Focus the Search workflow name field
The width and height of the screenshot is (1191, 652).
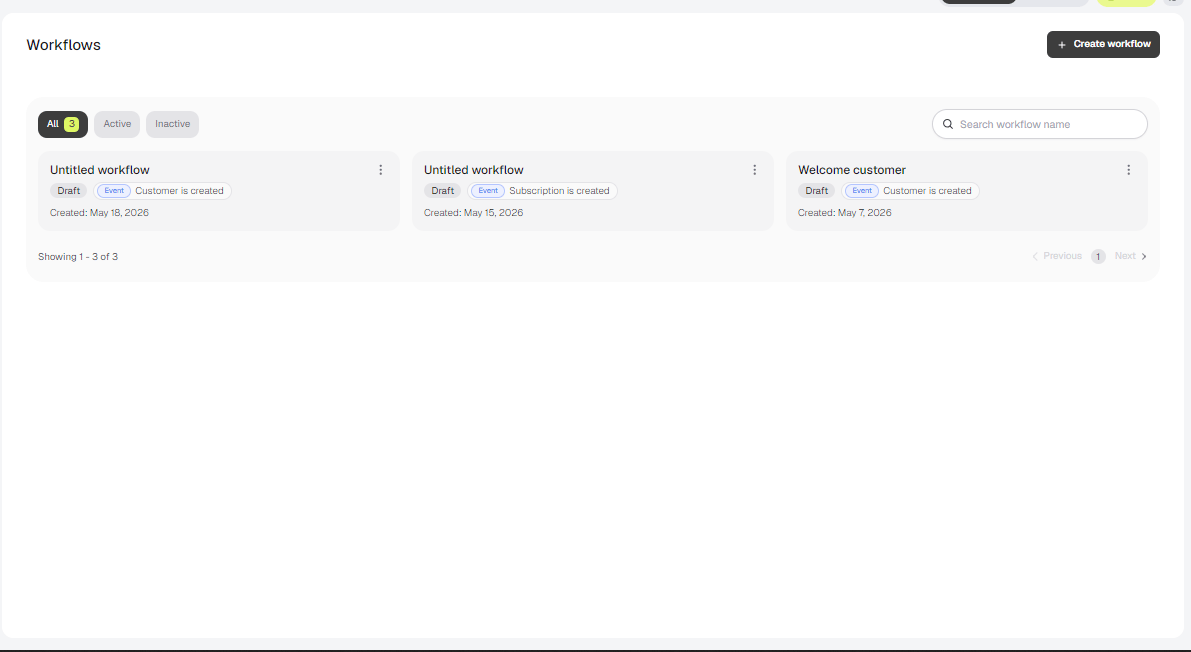(x=1040, y=124)
